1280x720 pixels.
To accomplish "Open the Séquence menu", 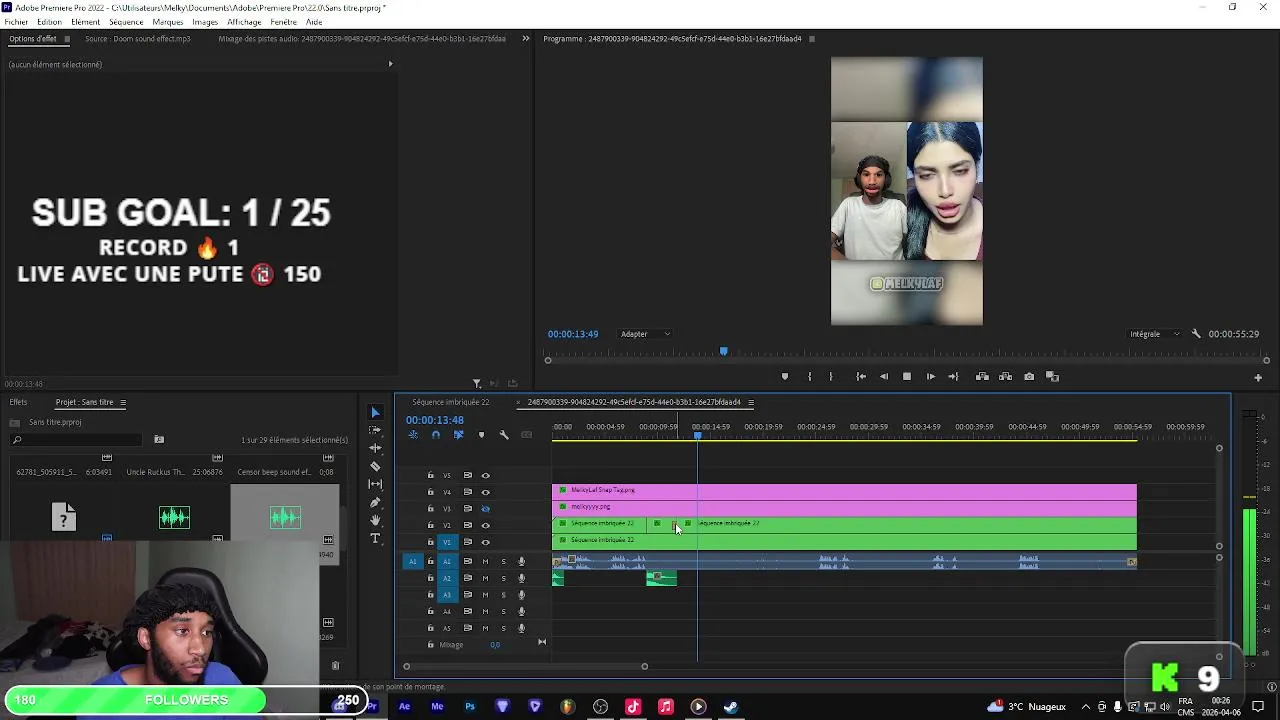I will (126, 22).
